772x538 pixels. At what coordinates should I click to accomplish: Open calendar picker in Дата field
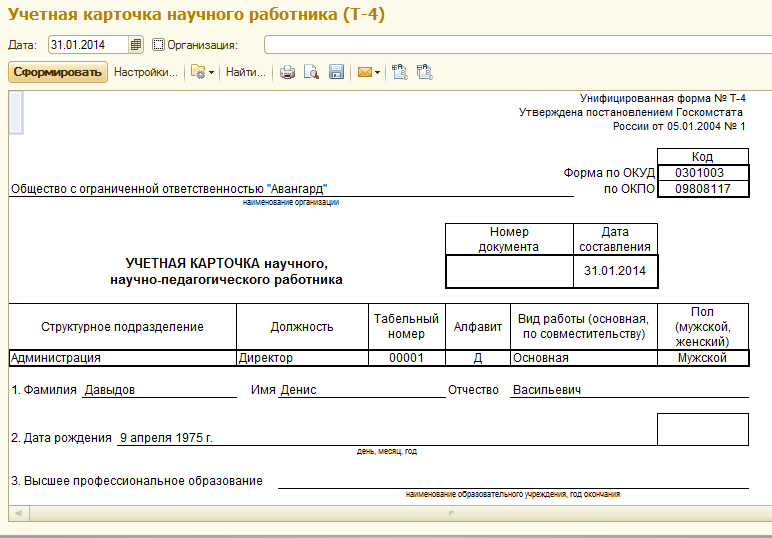pos(135,45)
